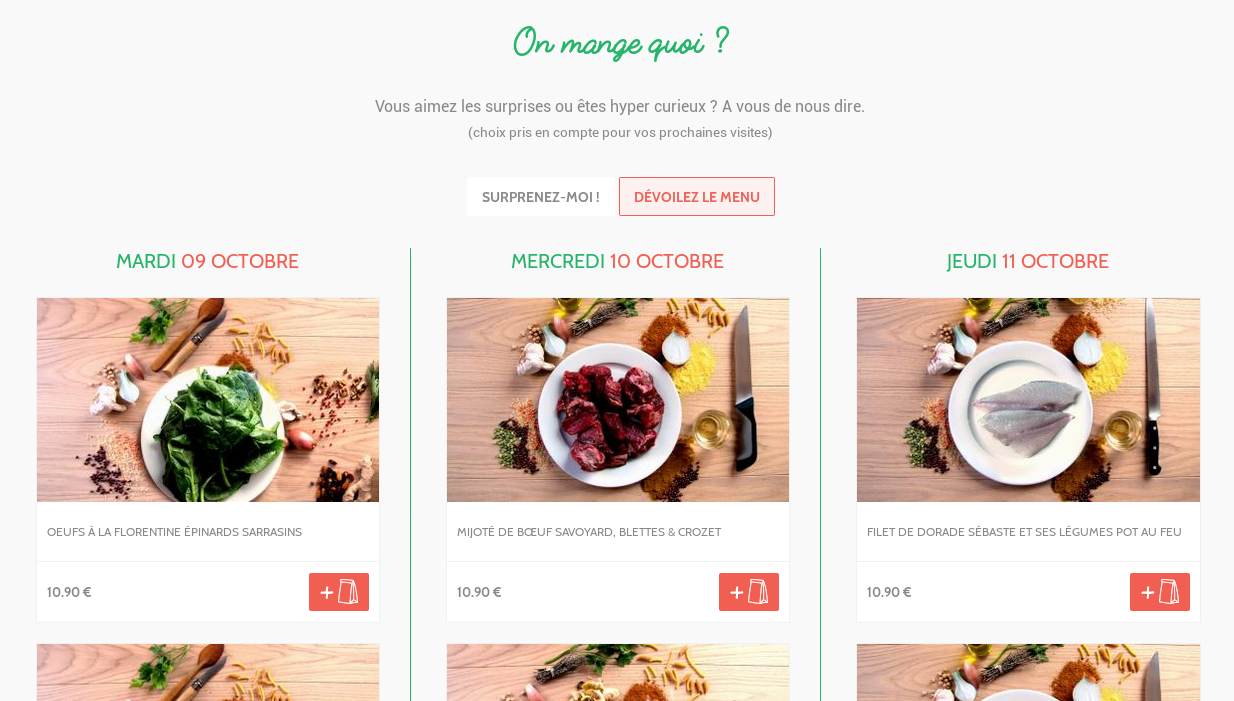Screen dimensions: 1234x701
Task: Click the 10.90 € price under Thursday dish
Action: pyautogui.click(x=889, y=592)
